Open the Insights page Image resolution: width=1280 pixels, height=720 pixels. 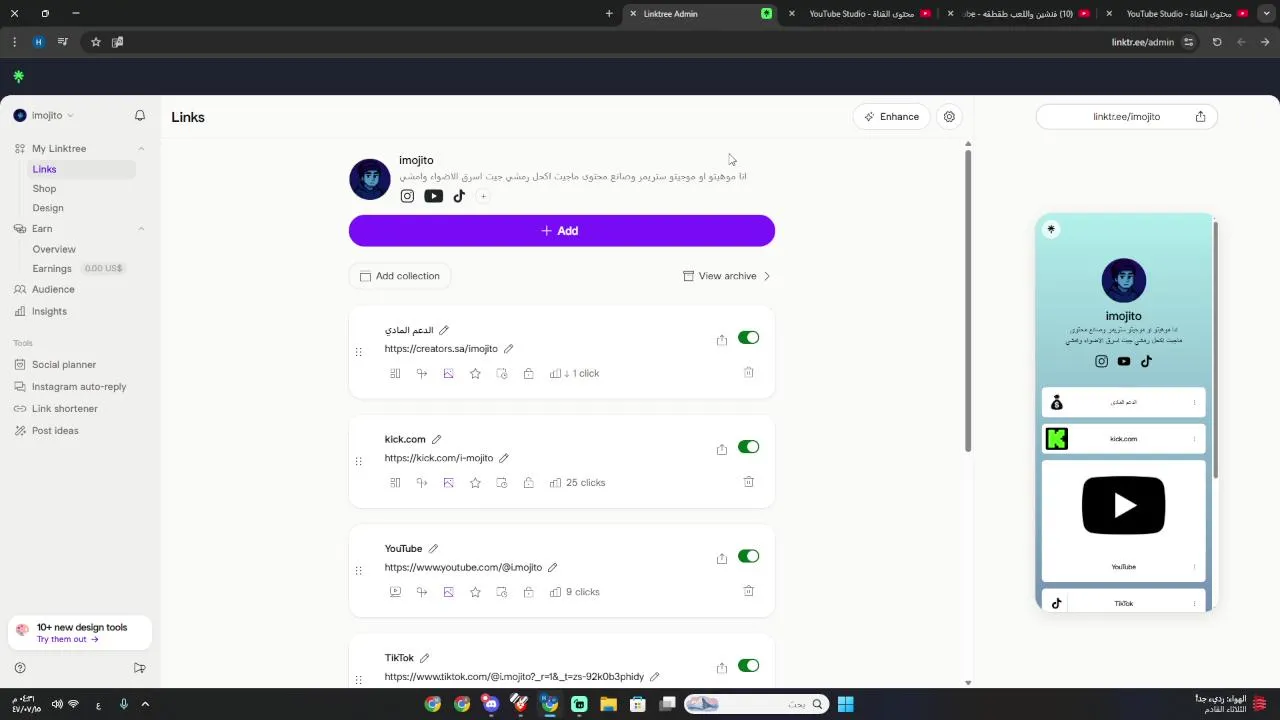(49, 312)
